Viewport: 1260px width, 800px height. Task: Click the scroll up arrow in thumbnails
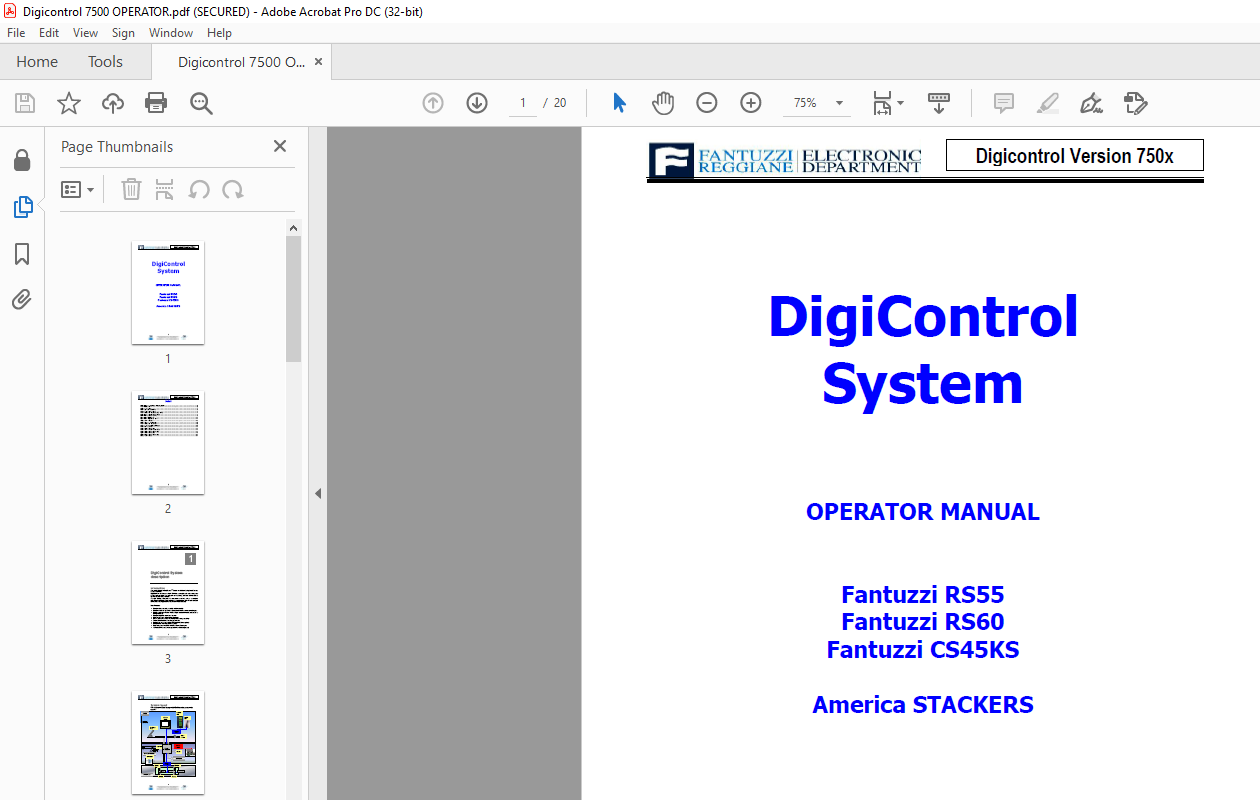coord(293,228)
